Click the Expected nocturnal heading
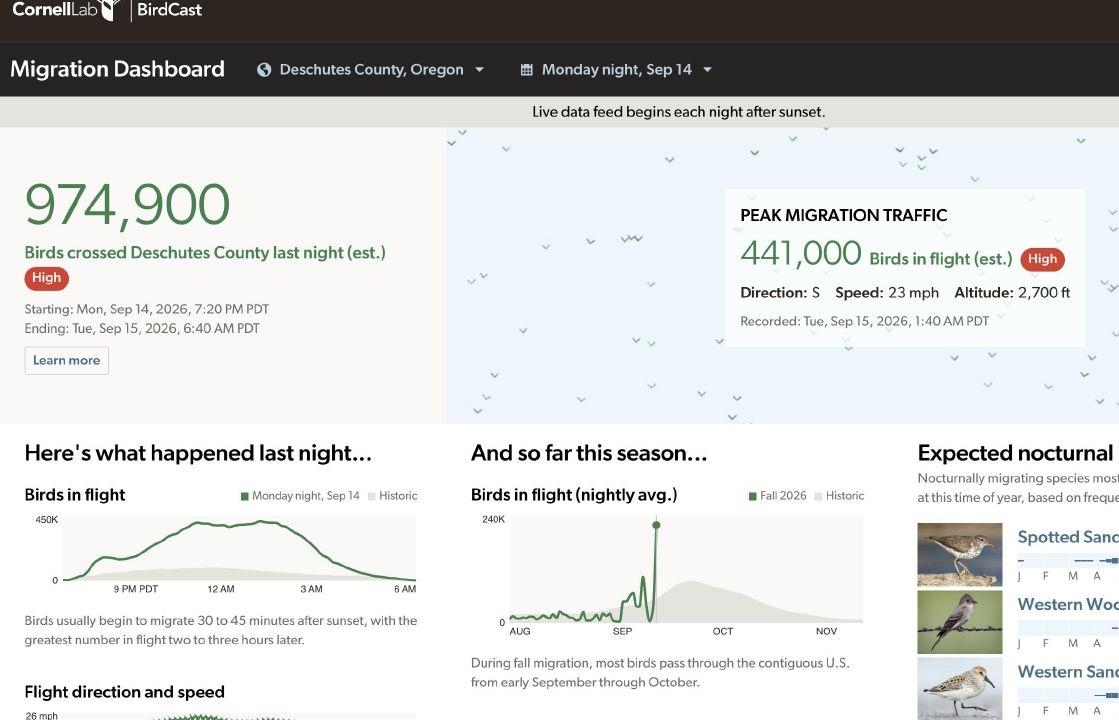Image resolution: width=1119 pixels, height=720 pixels. [x=1018, y=453]
